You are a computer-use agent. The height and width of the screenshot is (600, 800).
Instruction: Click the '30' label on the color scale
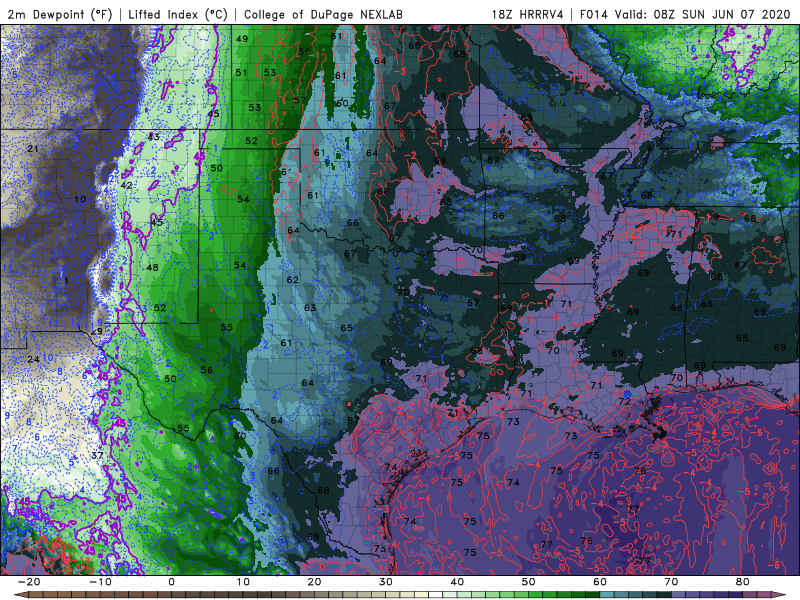(386, 582)
